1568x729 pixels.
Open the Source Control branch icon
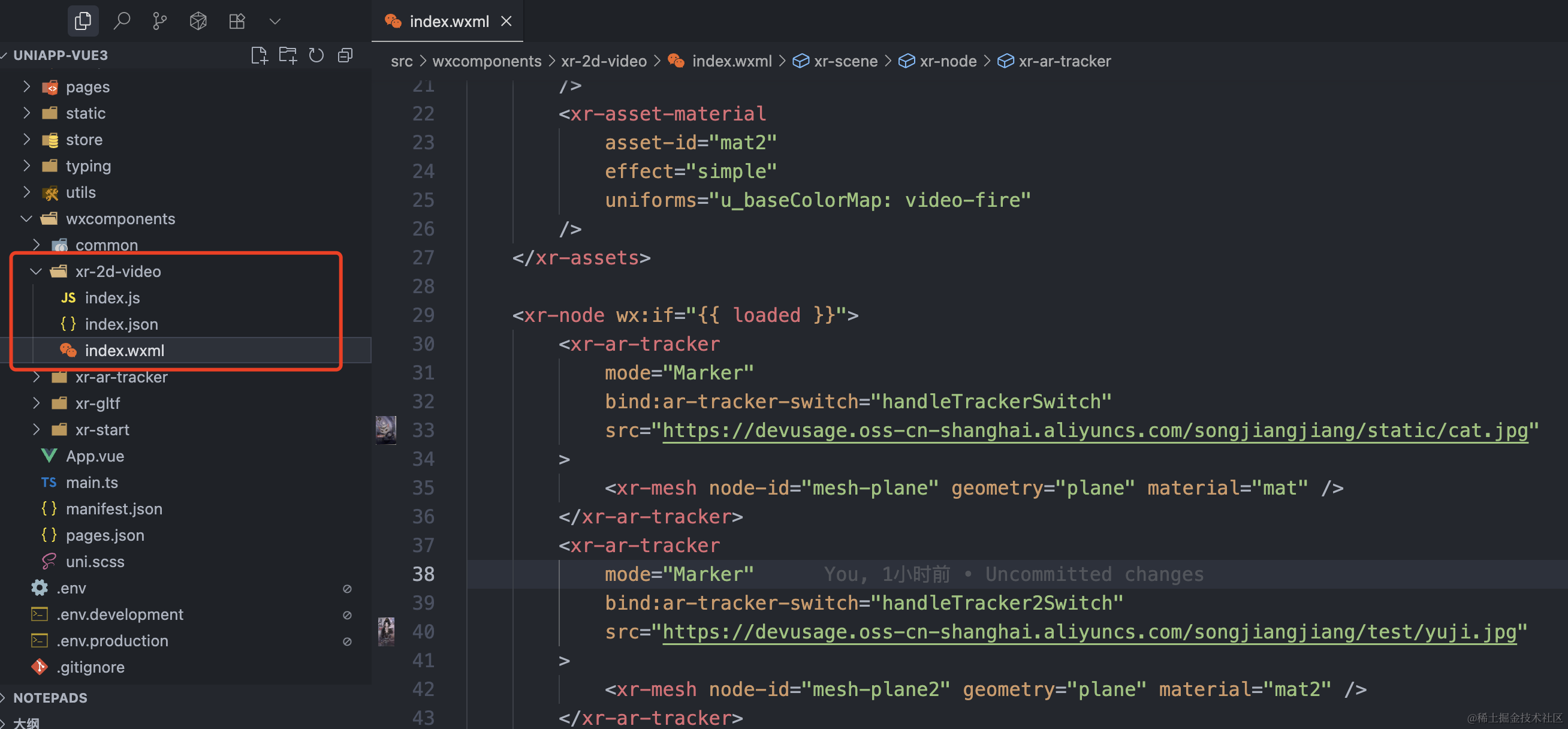(160, 22)
